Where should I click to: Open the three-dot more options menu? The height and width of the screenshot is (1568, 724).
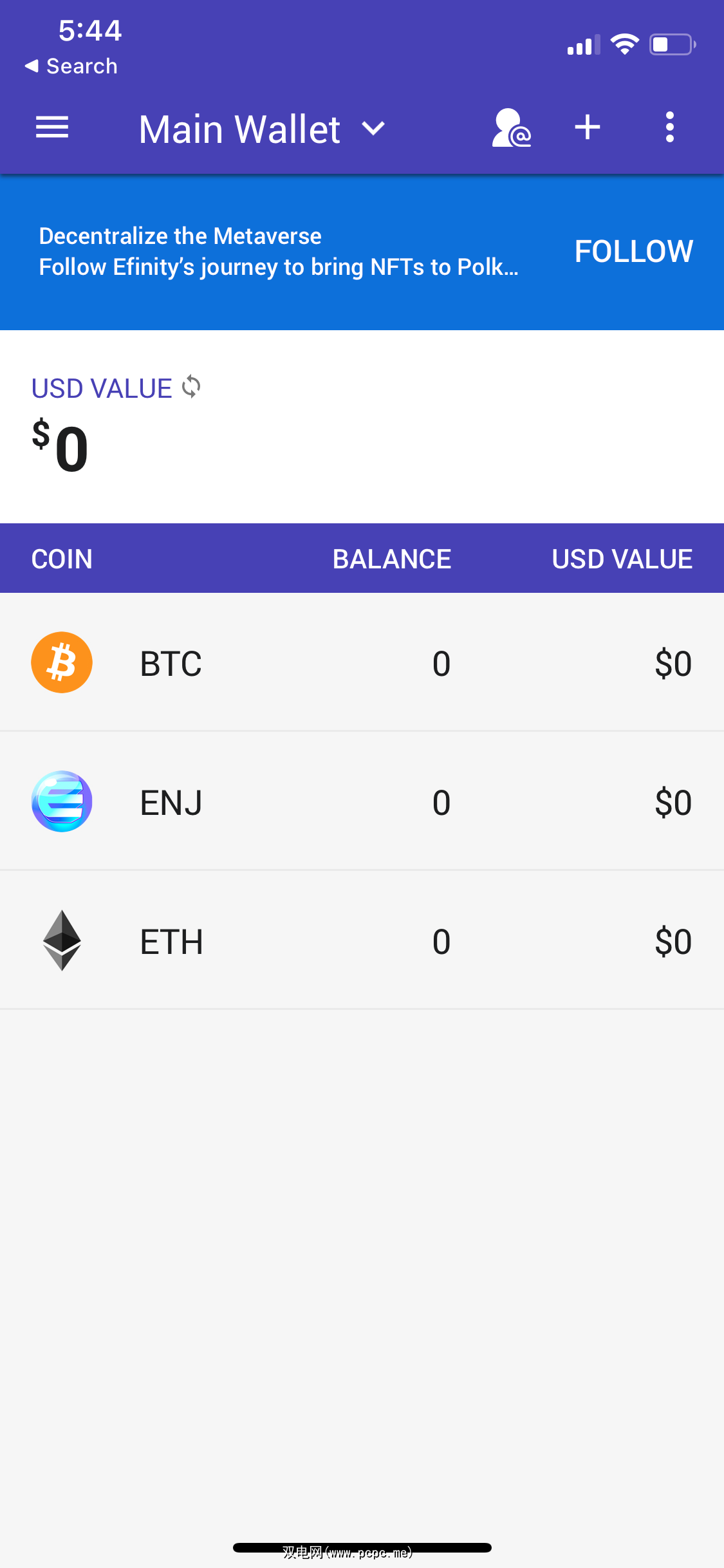click(669, 127)
